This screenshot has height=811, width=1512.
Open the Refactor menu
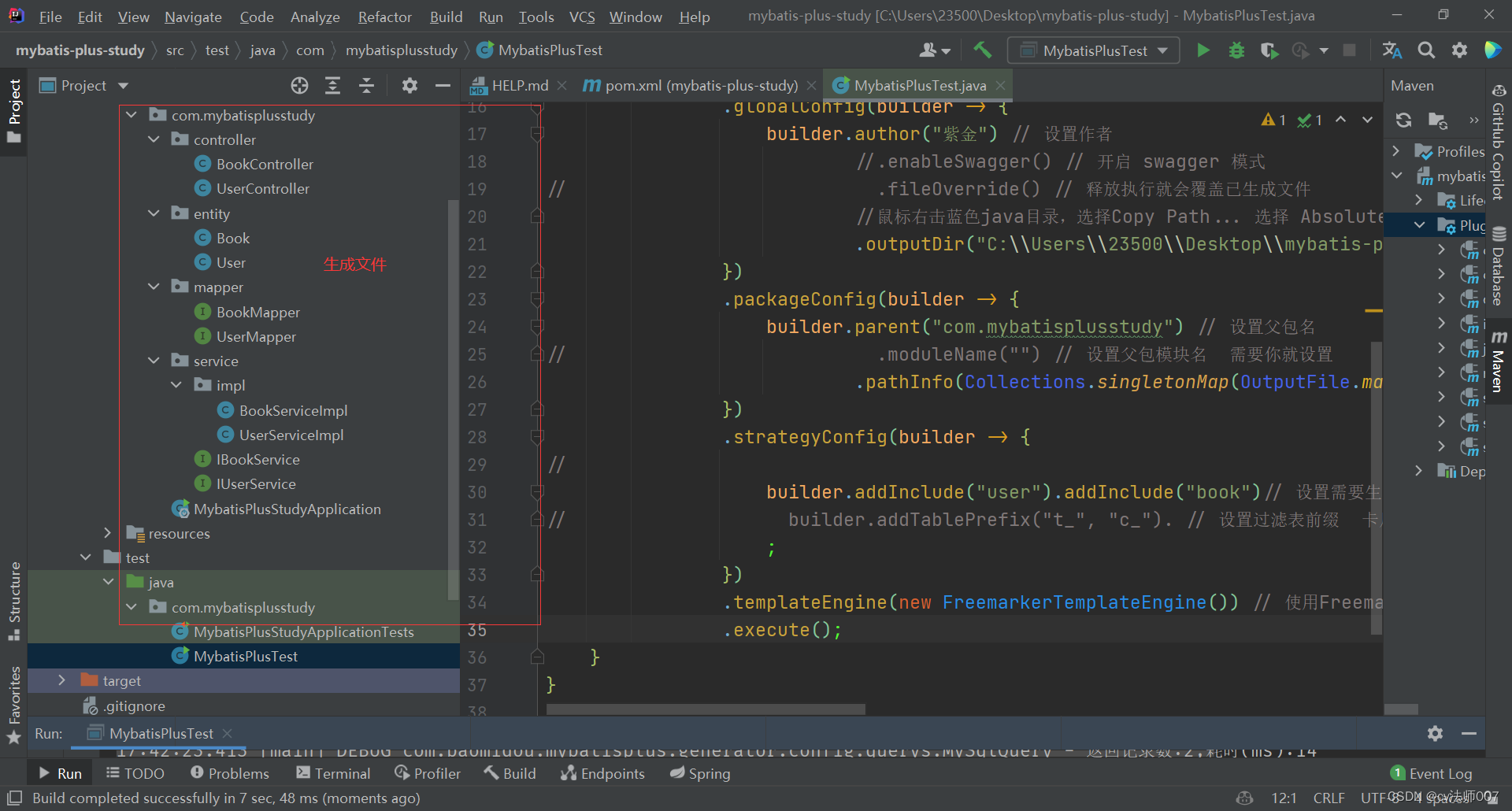tap(384, 17)
